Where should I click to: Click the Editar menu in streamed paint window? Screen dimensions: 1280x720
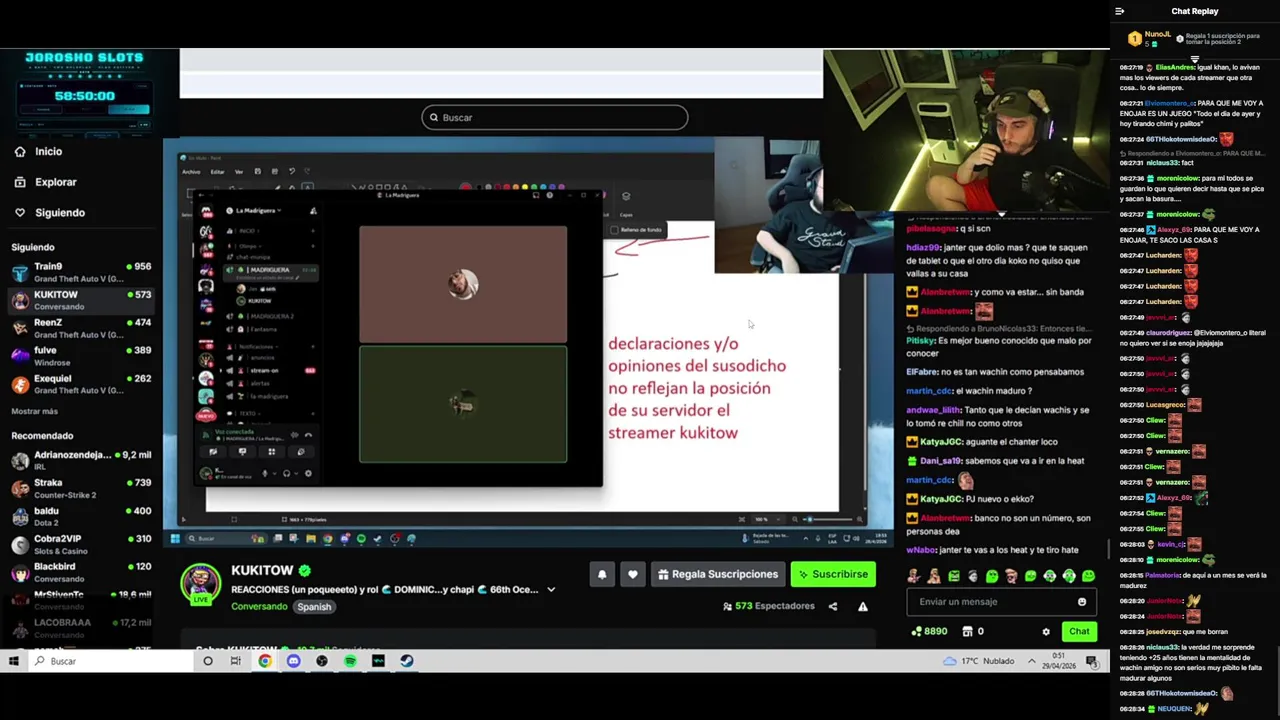pos(217,171)
